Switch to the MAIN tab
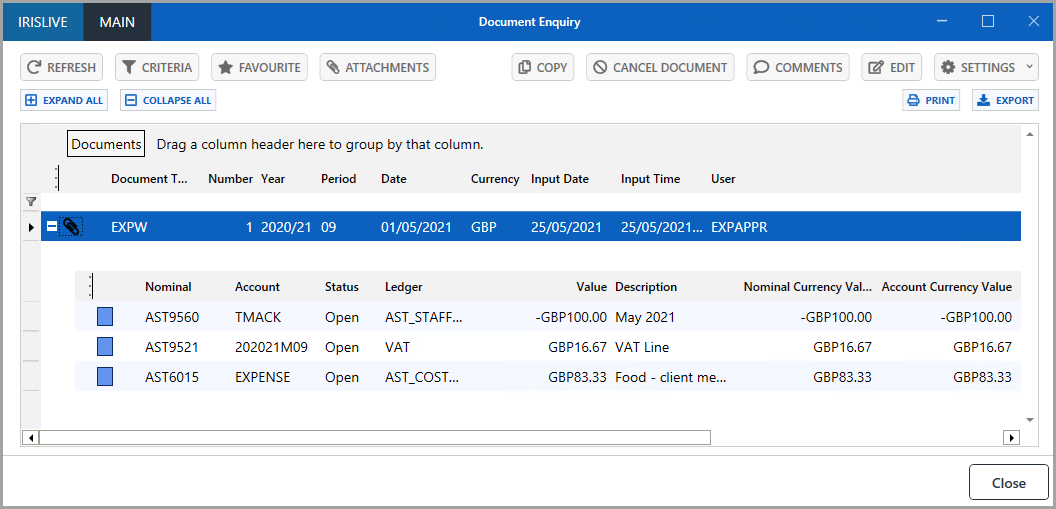 [117, 22]
